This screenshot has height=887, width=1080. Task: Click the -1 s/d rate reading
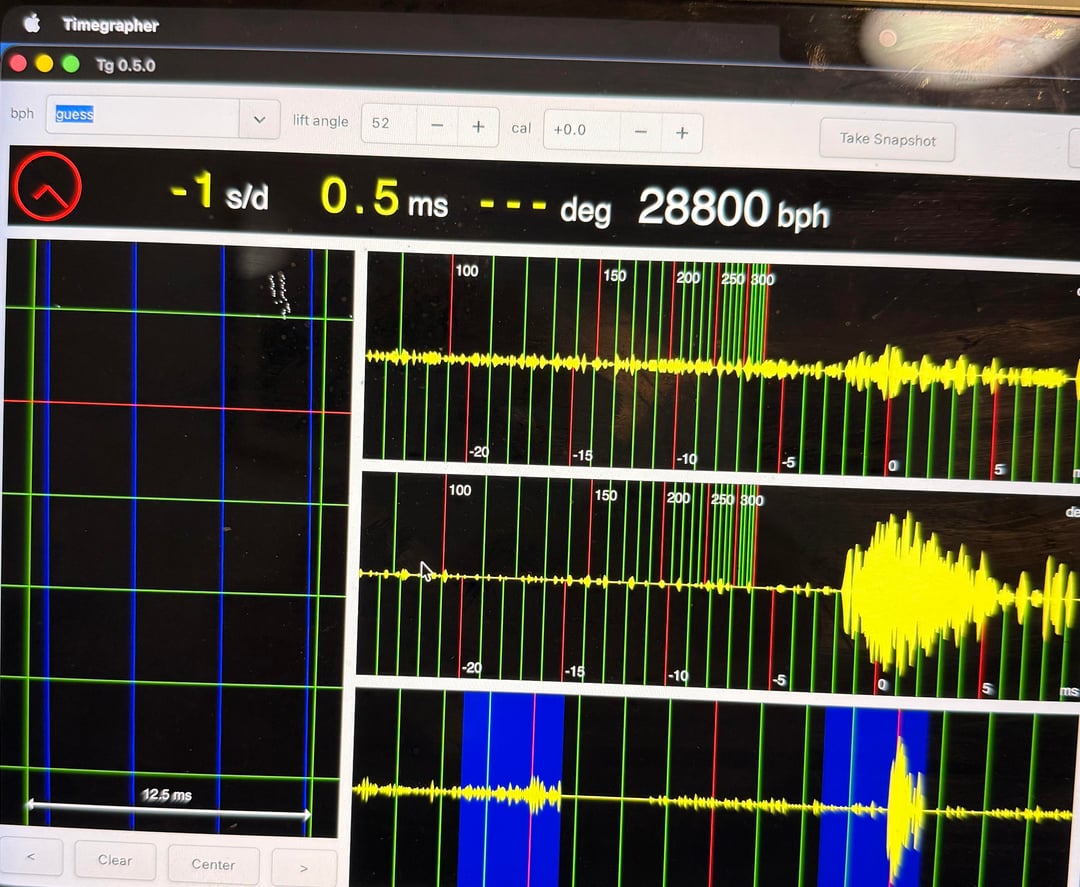click(220, 192)
